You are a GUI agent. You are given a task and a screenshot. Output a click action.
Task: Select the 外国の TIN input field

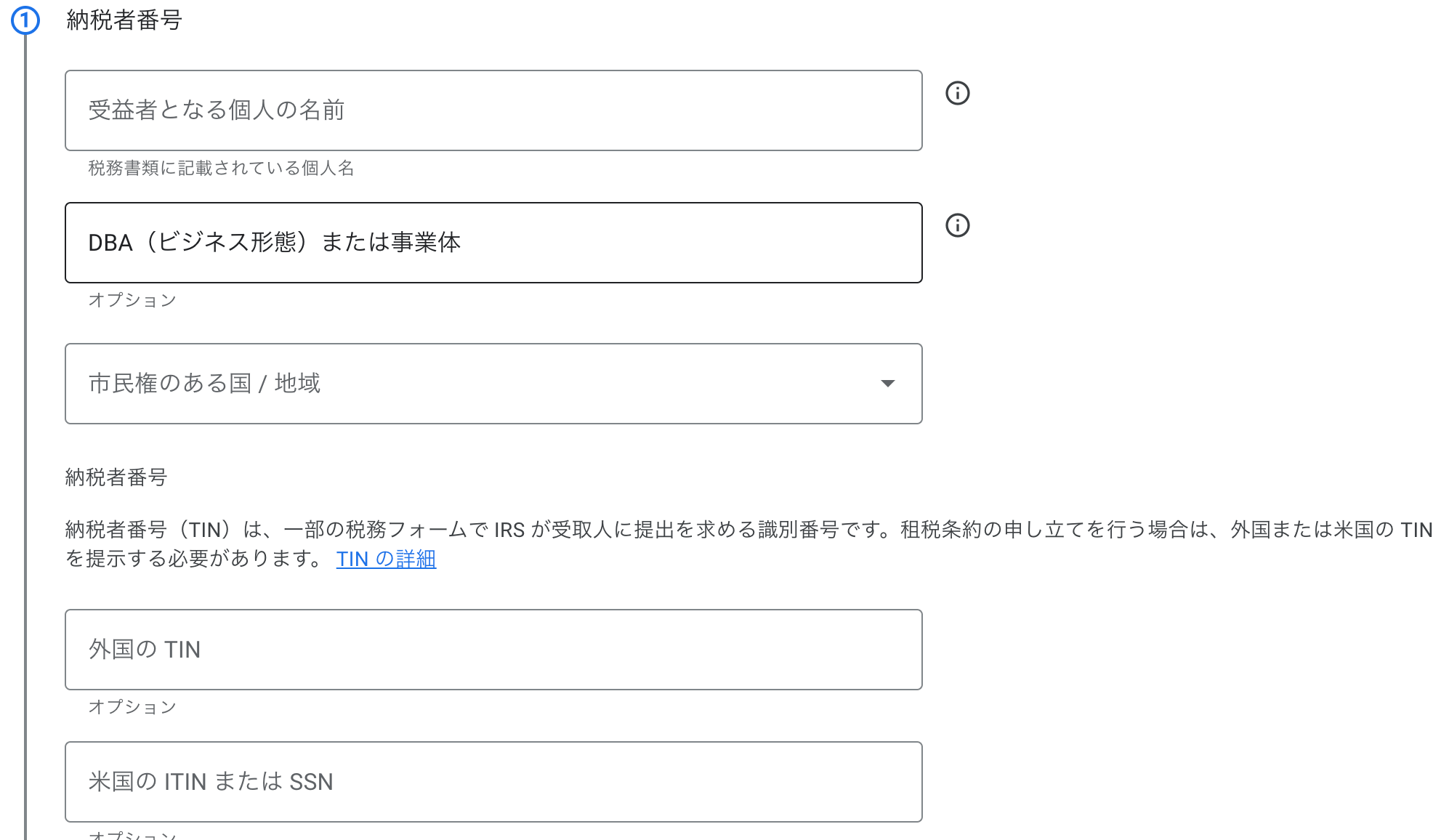coord(493,650)
